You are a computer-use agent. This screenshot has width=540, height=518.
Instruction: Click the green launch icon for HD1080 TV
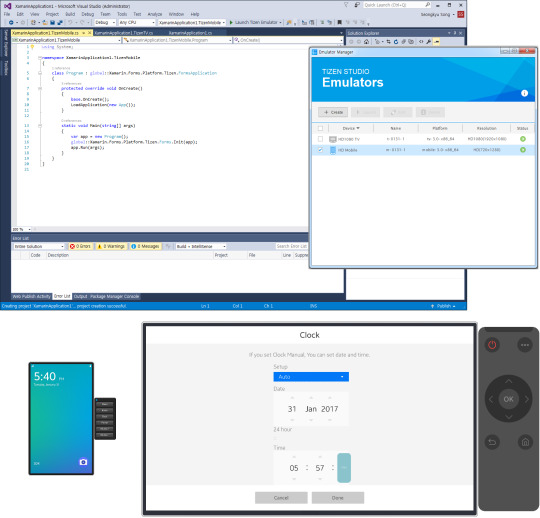523,139
